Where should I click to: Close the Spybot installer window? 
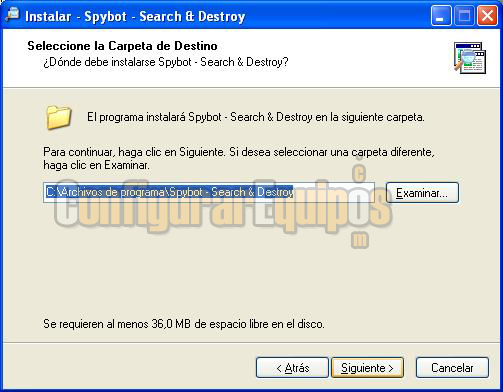488,16
